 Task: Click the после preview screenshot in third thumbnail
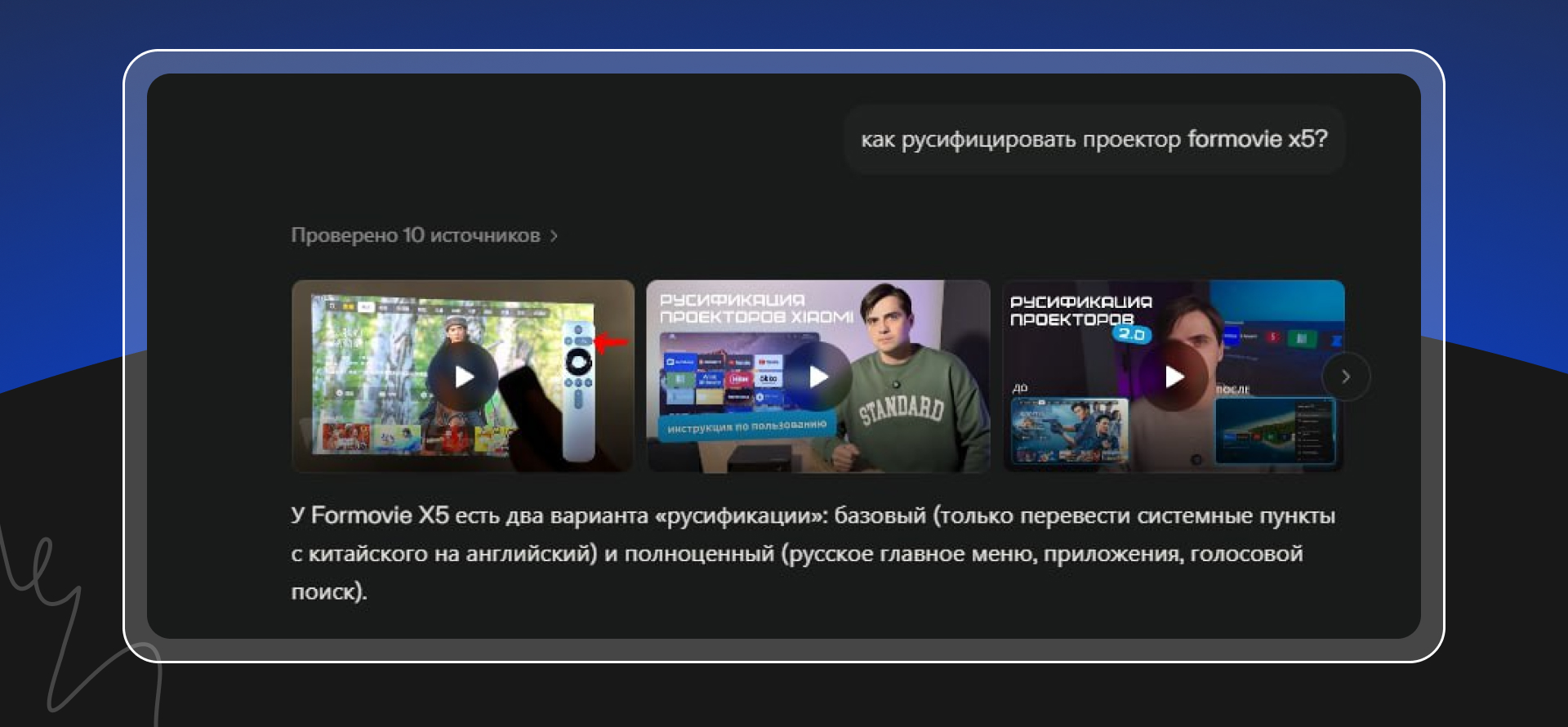(x=1274, y=430)
